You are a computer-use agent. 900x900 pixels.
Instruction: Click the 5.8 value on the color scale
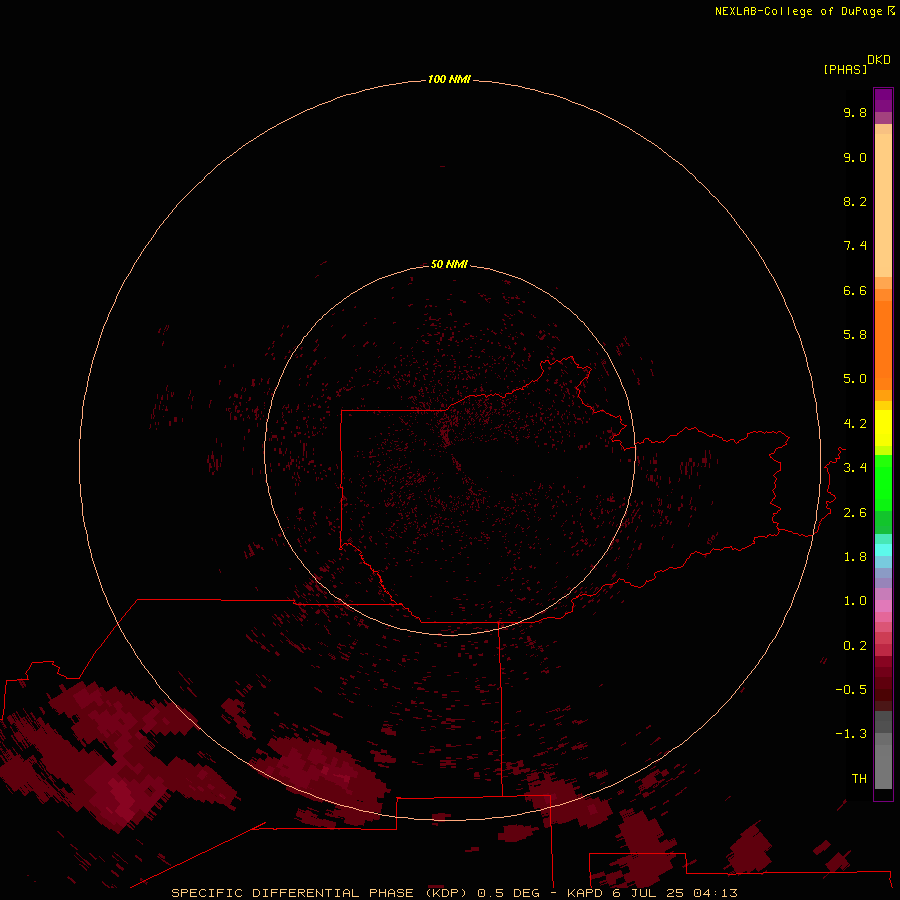coord(855,335)
